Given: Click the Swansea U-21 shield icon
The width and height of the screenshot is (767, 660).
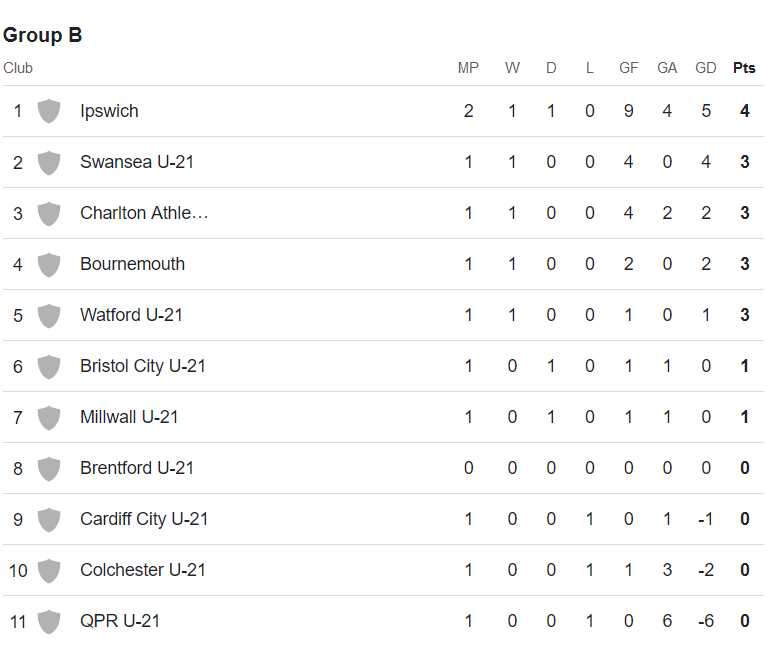Looking at the screenshot, I should tap(49, 162).
